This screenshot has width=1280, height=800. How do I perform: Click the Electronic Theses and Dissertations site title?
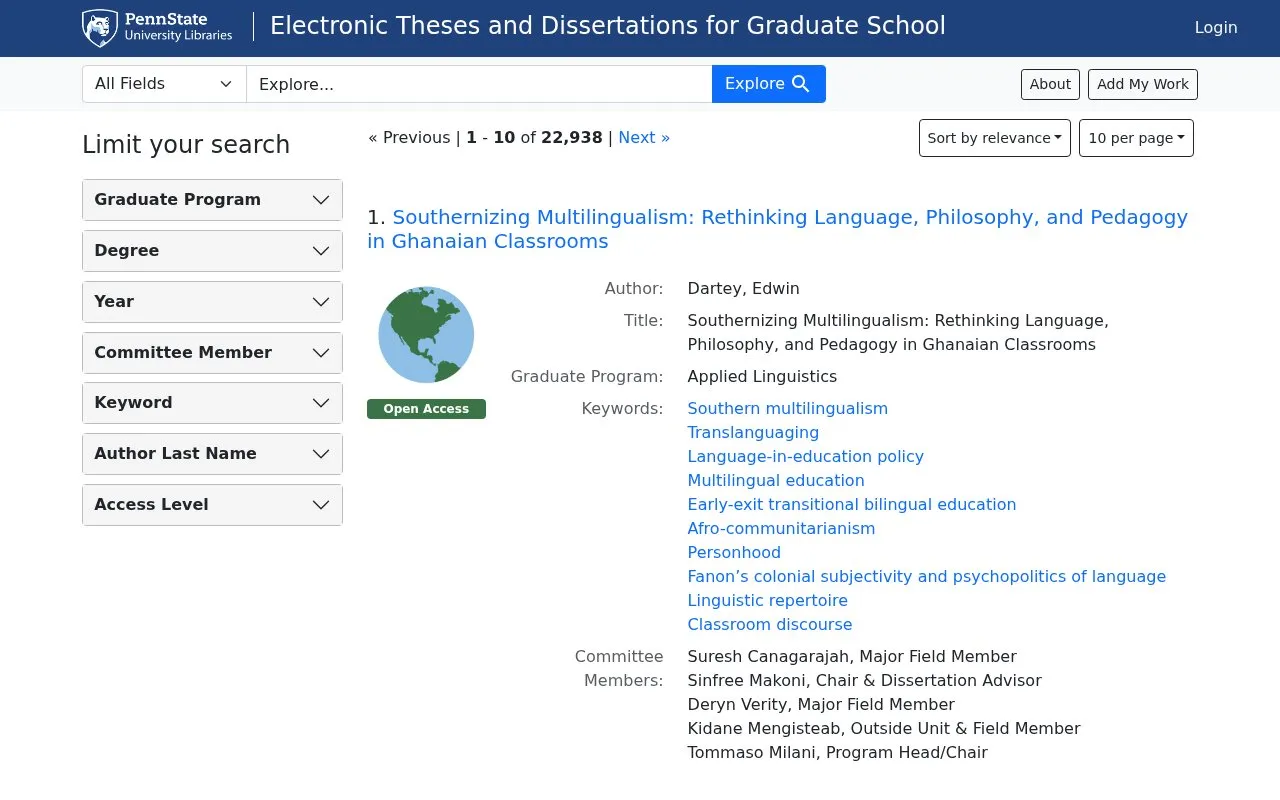[x=607, y=26]
